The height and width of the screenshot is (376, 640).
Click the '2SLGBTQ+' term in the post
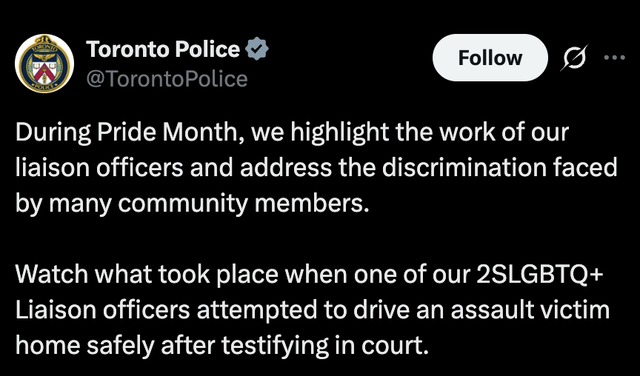(x=540, y=274)
